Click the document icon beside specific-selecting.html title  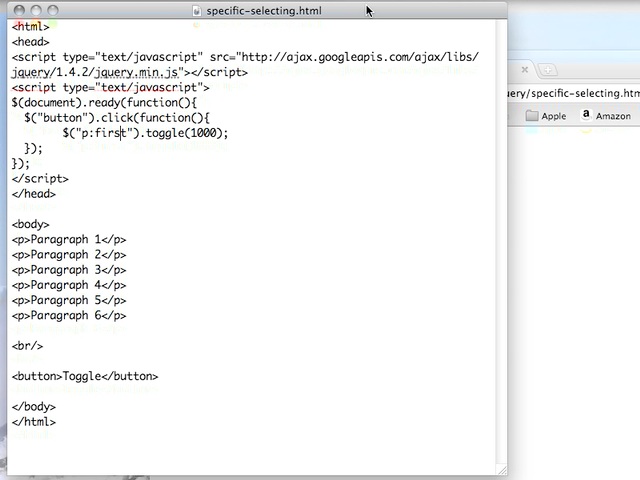pyautogui.click(x=197, y=11)
